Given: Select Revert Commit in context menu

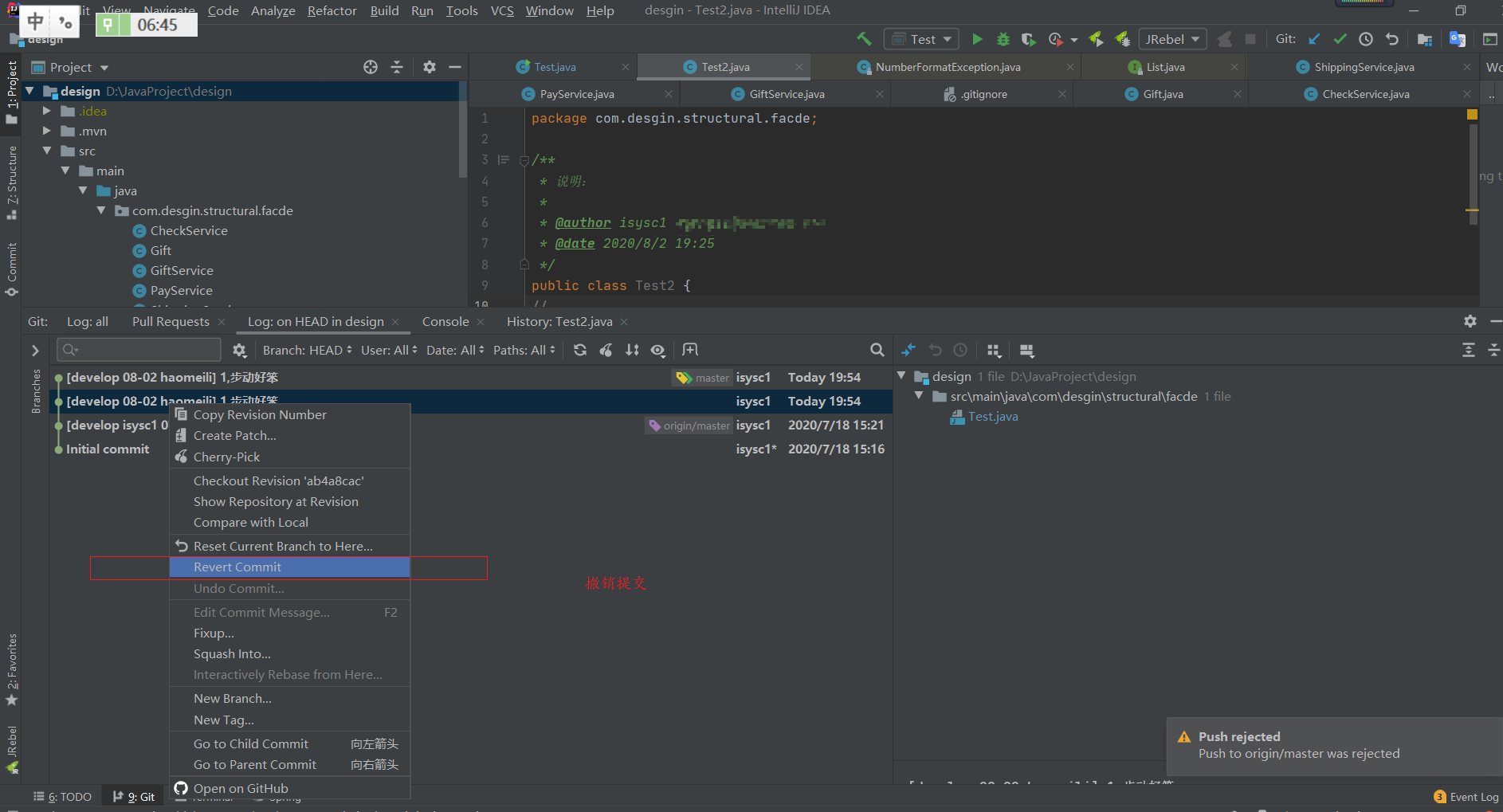Looking at the screenshot, I should point(237,567).
